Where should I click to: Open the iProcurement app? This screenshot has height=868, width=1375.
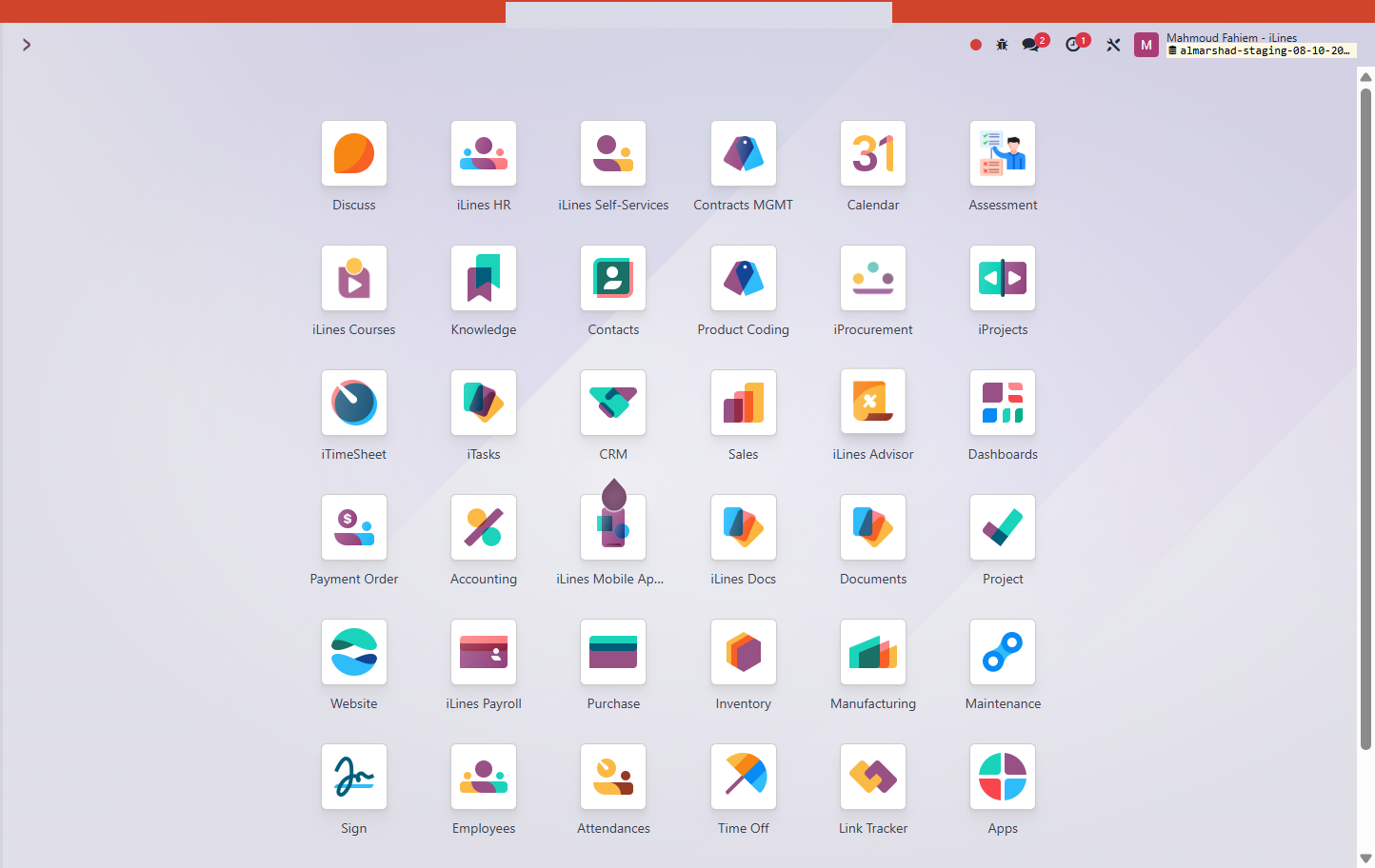pyautogui.click(x=873, y=278)
